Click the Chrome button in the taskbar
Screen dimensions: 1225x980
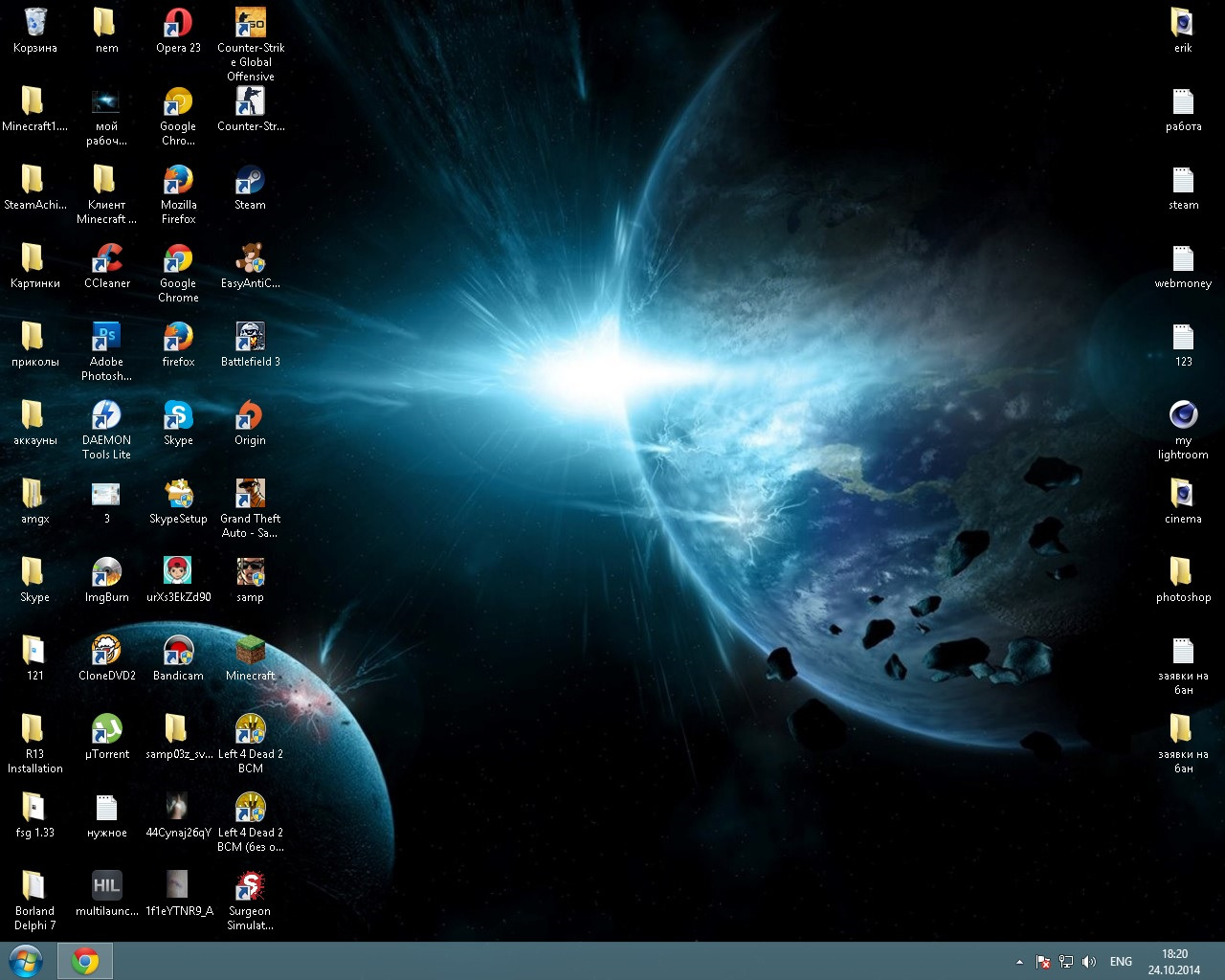[x=85, y=961]
